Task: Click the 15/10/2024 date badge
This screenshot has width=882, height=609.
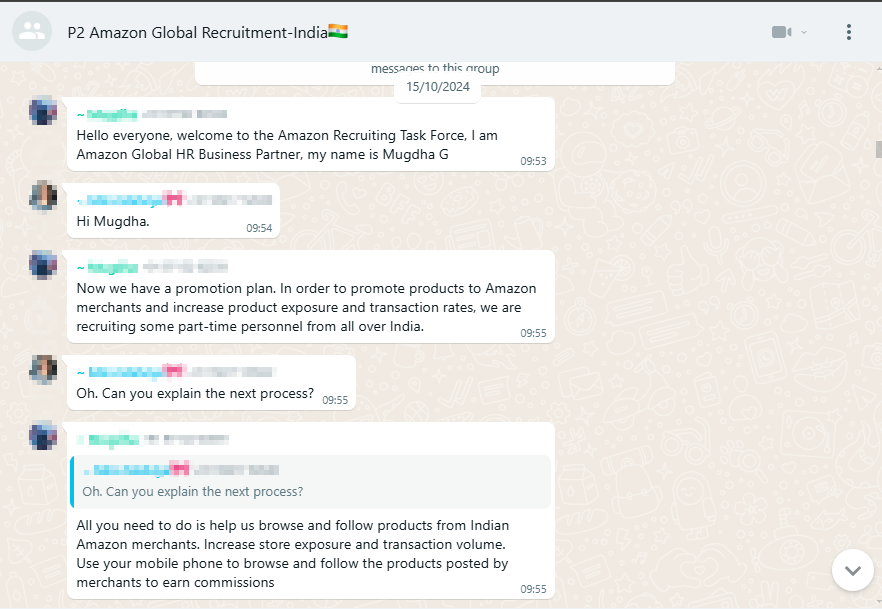Action: tap(438, 87)
